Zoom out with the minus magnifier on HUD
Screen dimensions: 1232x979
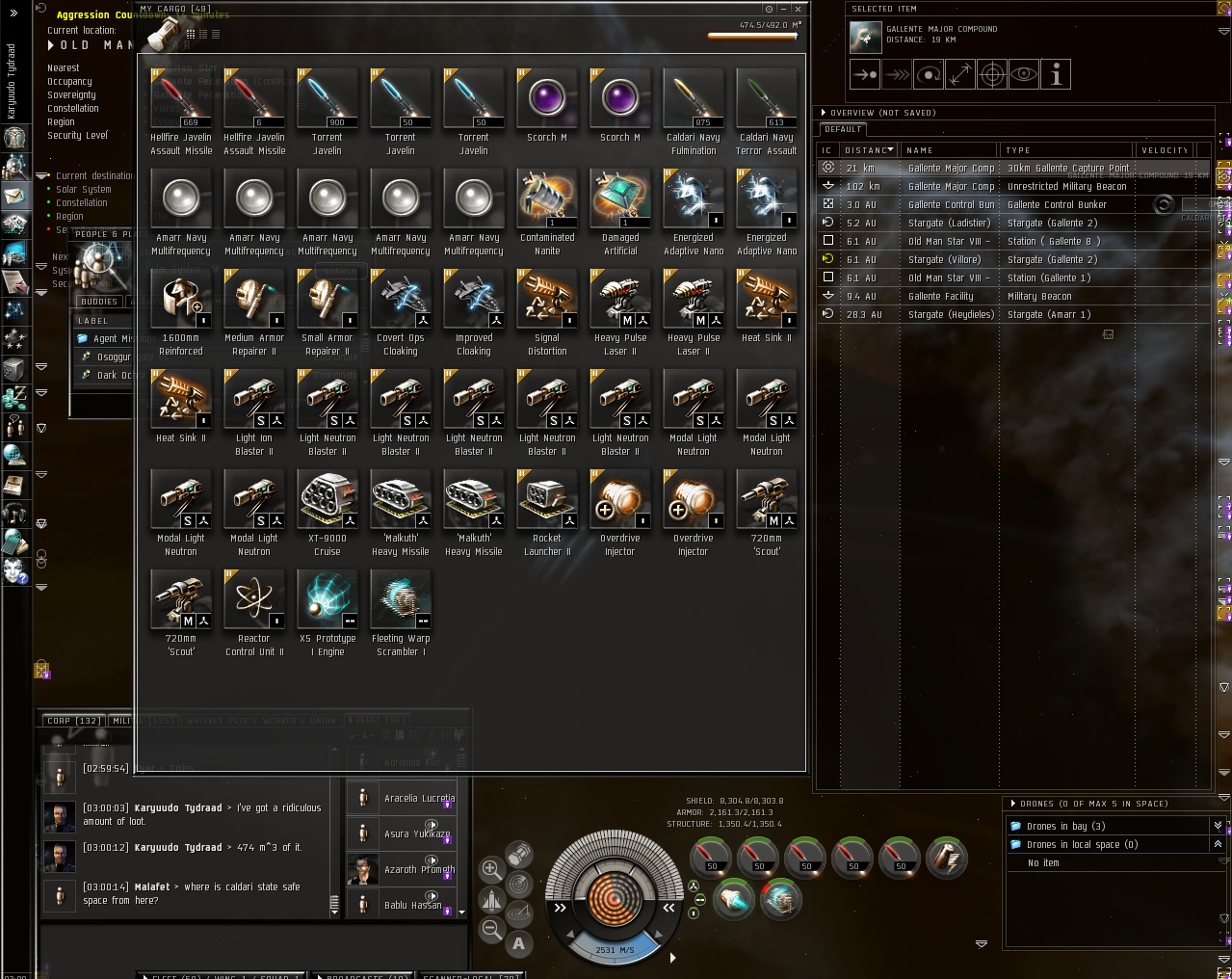point(491,930)
